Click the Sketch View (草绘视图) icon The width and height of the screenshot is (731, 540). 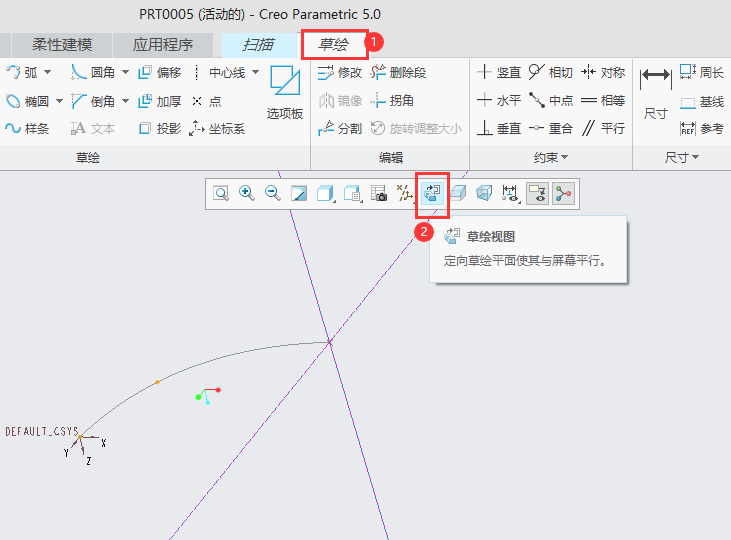click(x=432, y=194)
